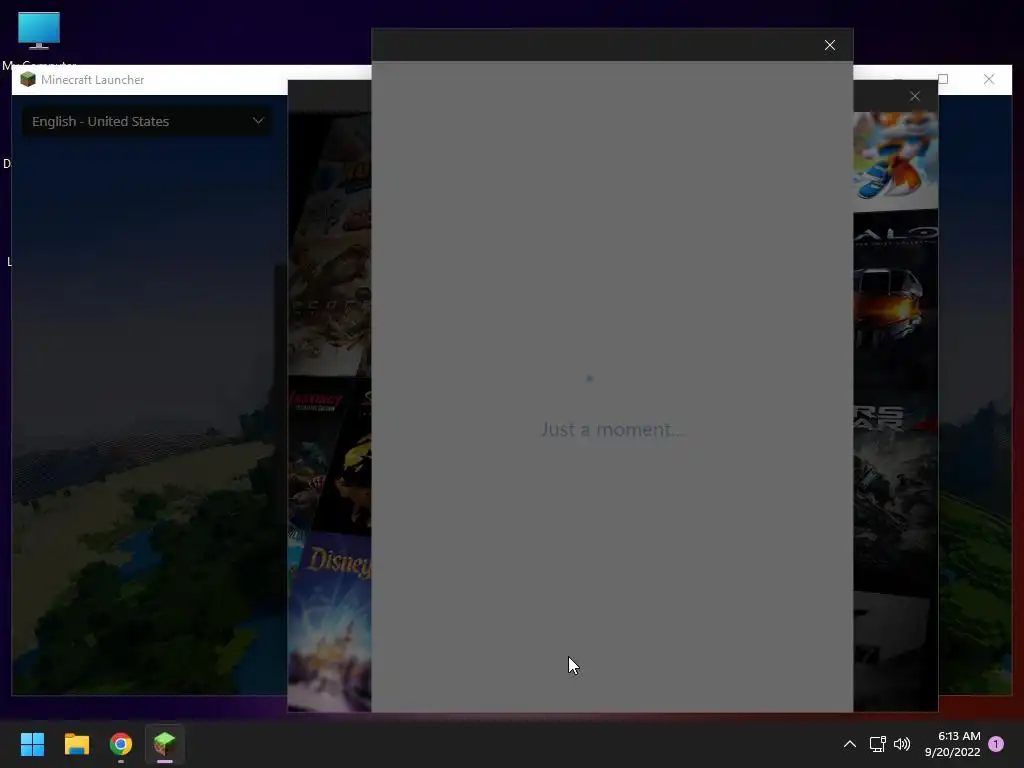The height and width of the screenshot is (768, 1024).
Task: Maximize the Minecraft Launcher window
Action: (943, 80)
